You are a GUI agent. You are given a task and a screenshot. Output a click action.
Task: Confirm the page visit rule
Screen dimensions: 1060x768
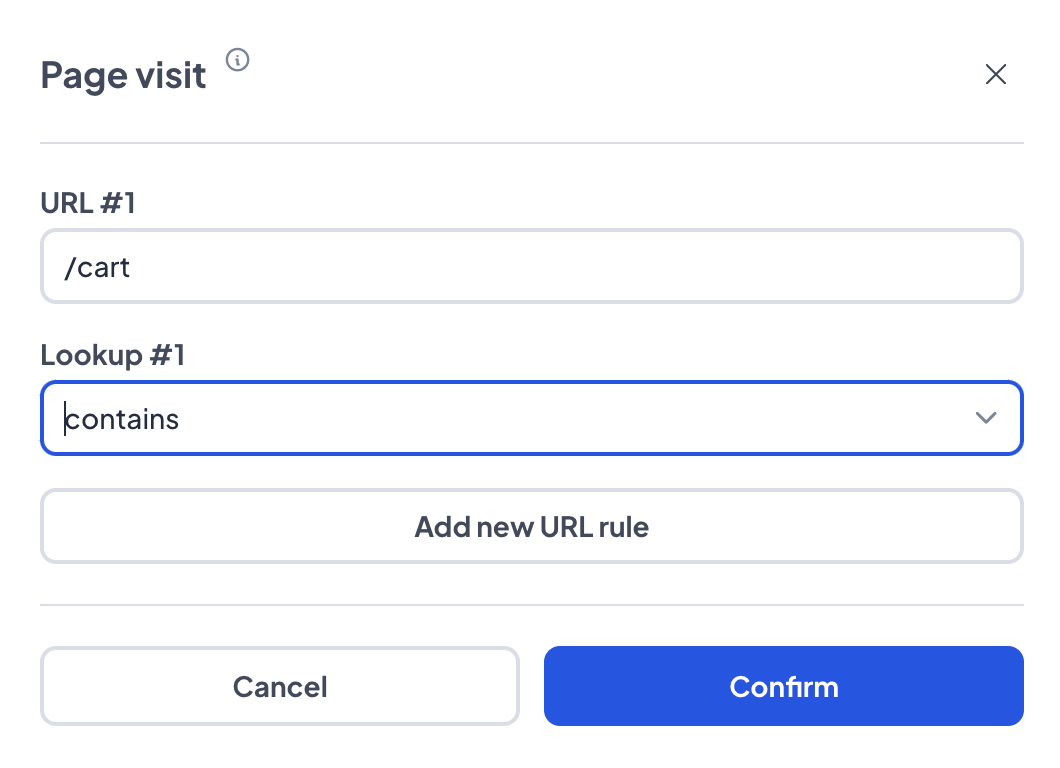tap(784, 686)
